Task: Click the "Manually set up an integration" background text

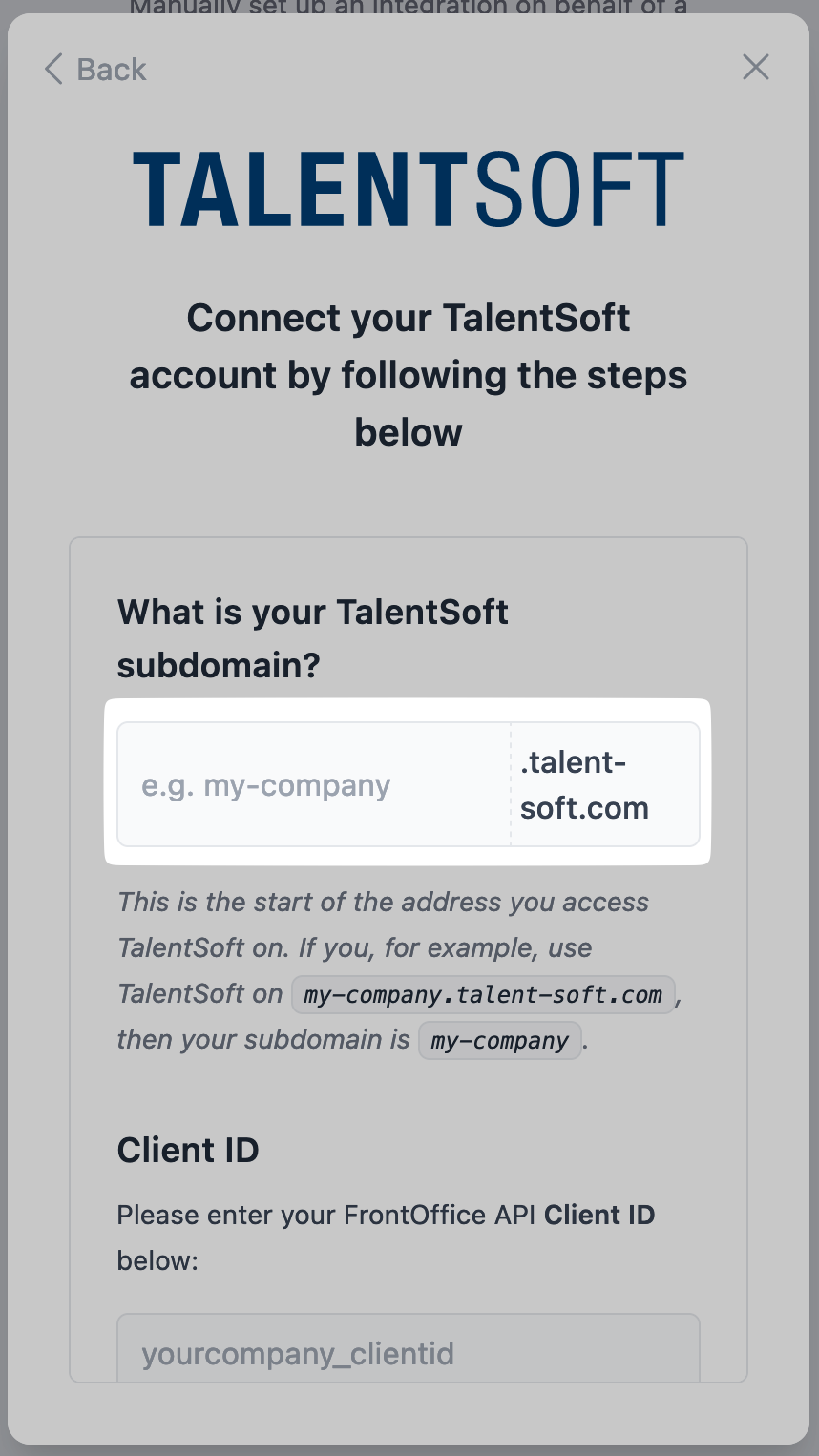Action: [x=409, y=8]
